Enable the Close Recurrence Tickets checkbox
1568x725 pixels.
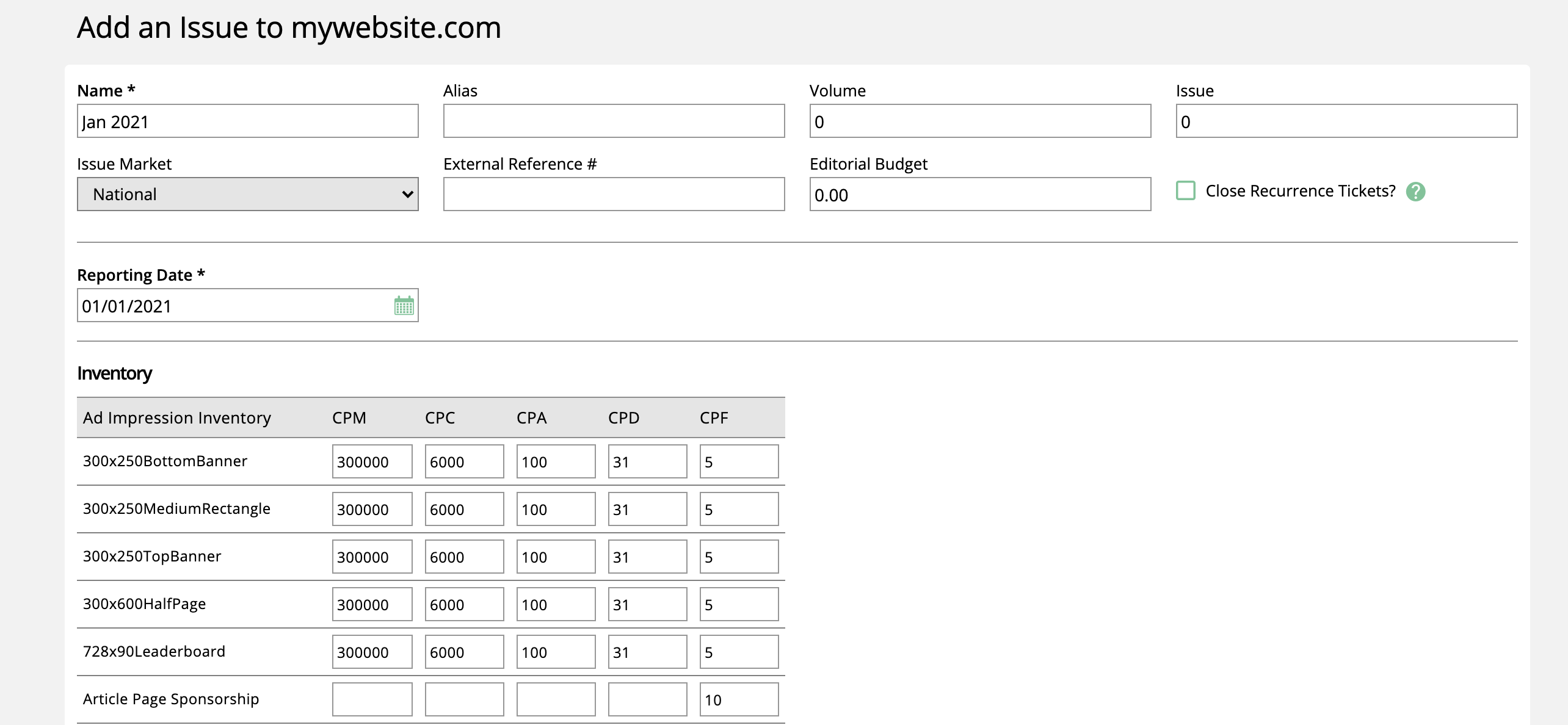(1186, 190)
